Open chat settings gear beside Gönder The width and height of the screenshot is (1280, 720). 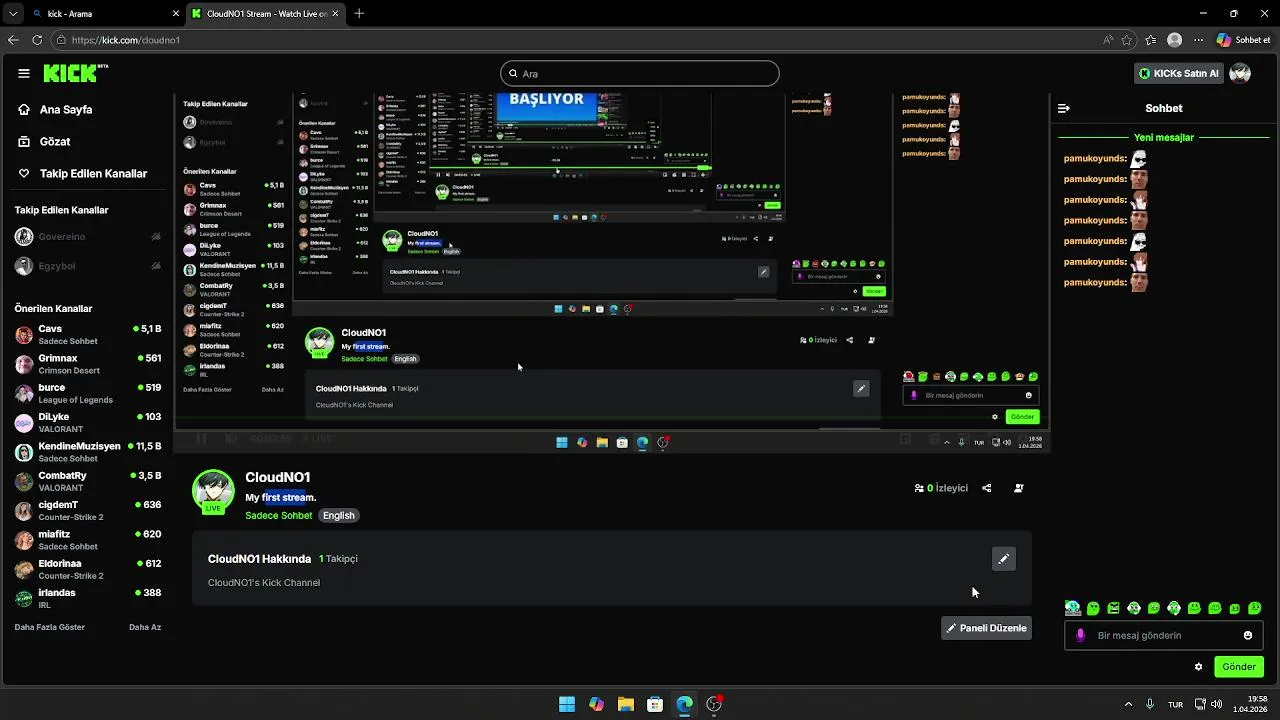[x=1198, y=667]
